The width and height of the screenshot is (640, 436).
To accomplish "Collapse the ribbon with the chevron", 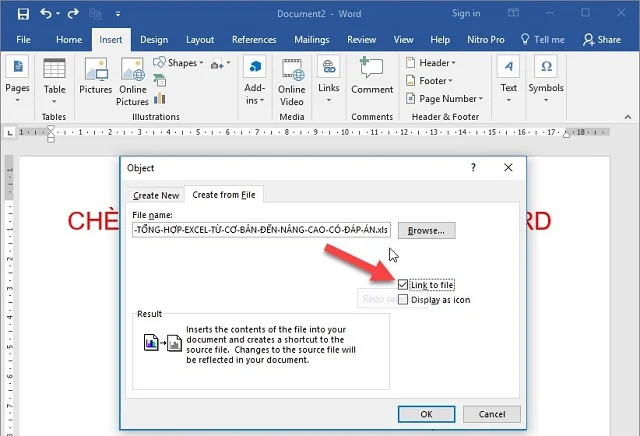I will (628, 117).
